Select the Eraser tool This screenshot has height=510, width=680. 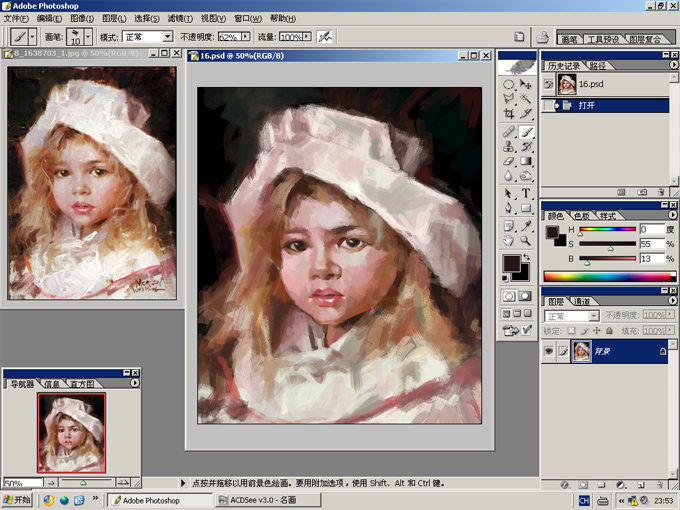[509, 161]
